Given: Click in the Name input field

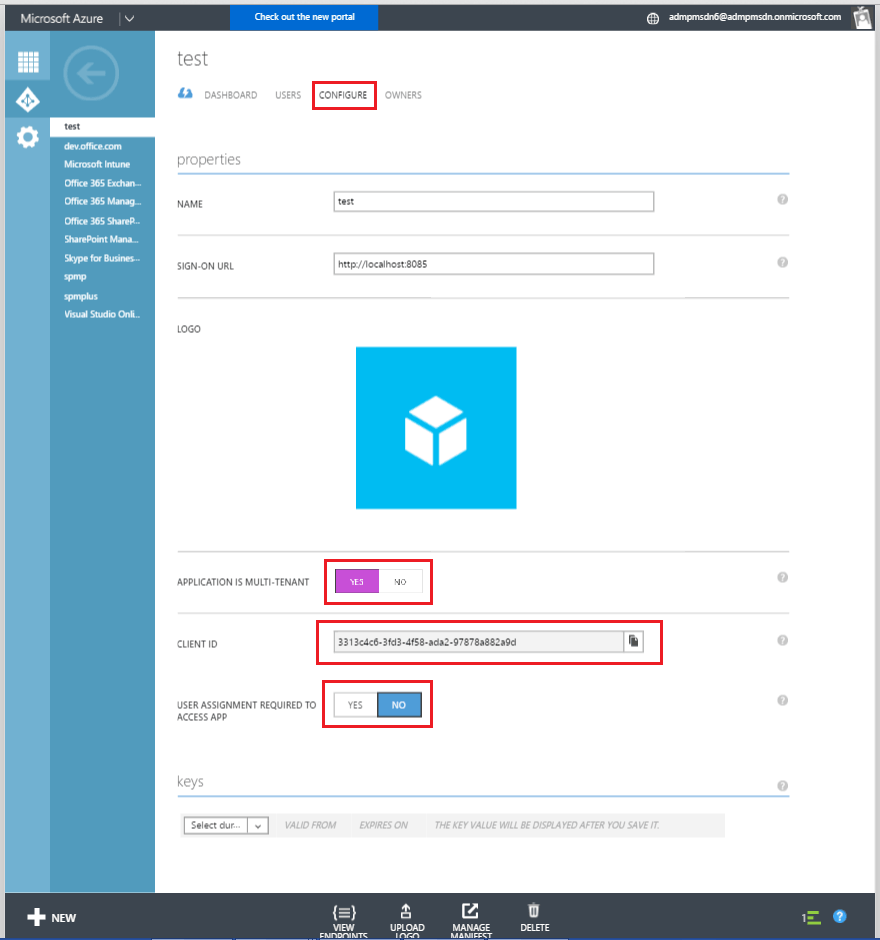Looking at the screenshot, I should pyautogui.click(x=493, y=201).
